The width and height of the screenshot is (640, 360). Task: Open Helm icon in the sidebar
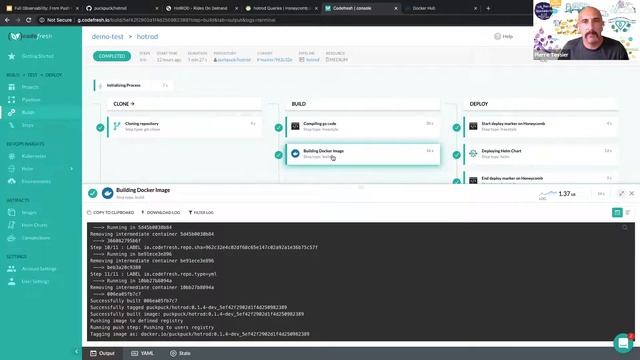coord(11,169)
